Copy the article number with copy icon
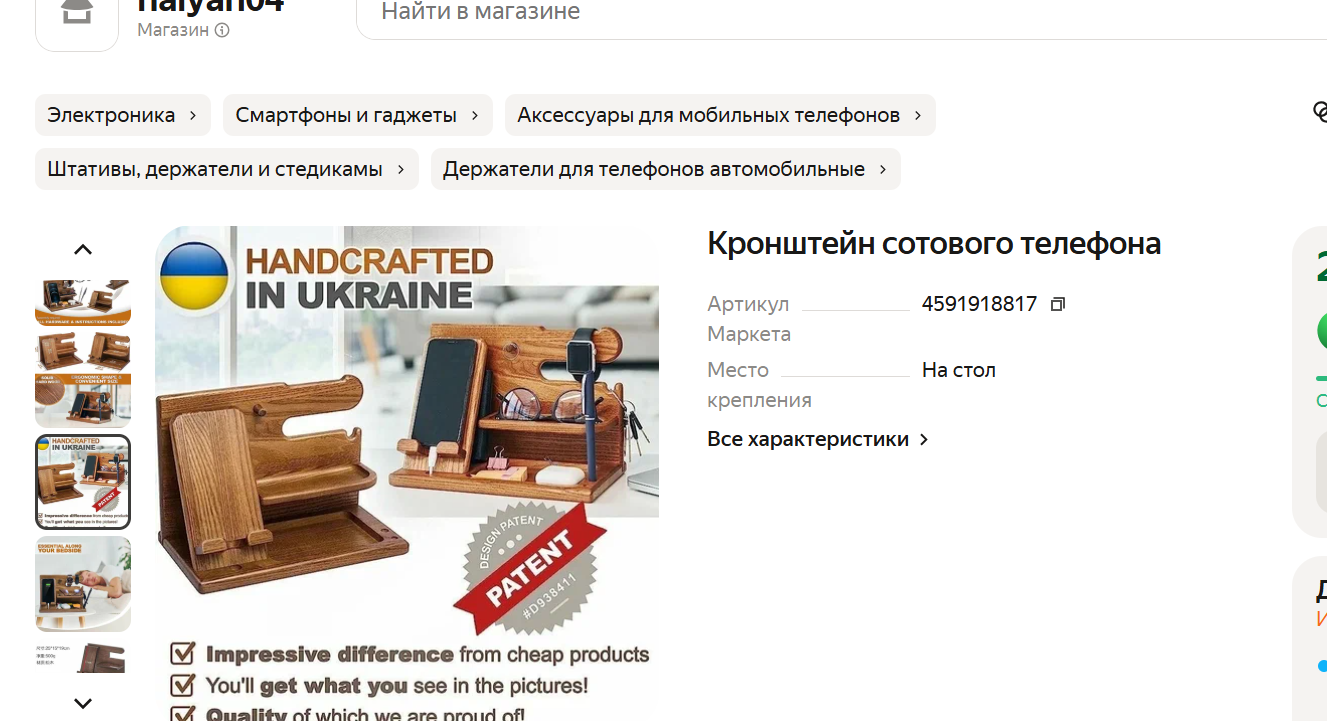The height and width of the screenshot is (721, 1327). pyautogui.click(x=1058, y=304)
